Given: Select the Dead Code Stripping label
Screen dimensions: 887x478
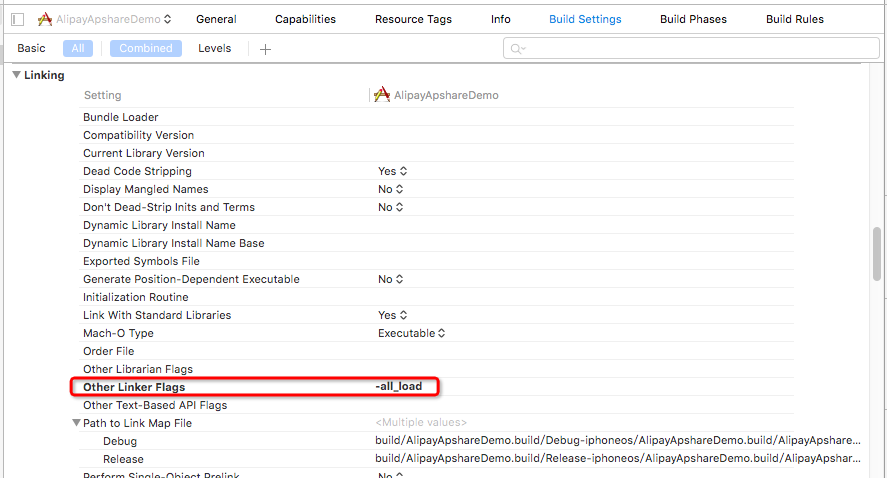Looking at the screenshot, I should (x=137, y=171).
